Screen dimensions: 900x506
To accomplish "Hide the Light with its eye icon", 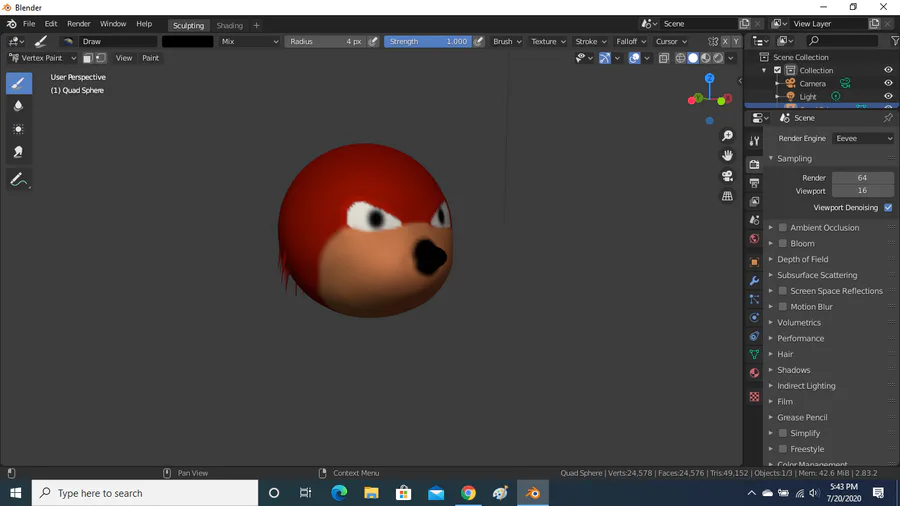I will (x=888, y=96).
